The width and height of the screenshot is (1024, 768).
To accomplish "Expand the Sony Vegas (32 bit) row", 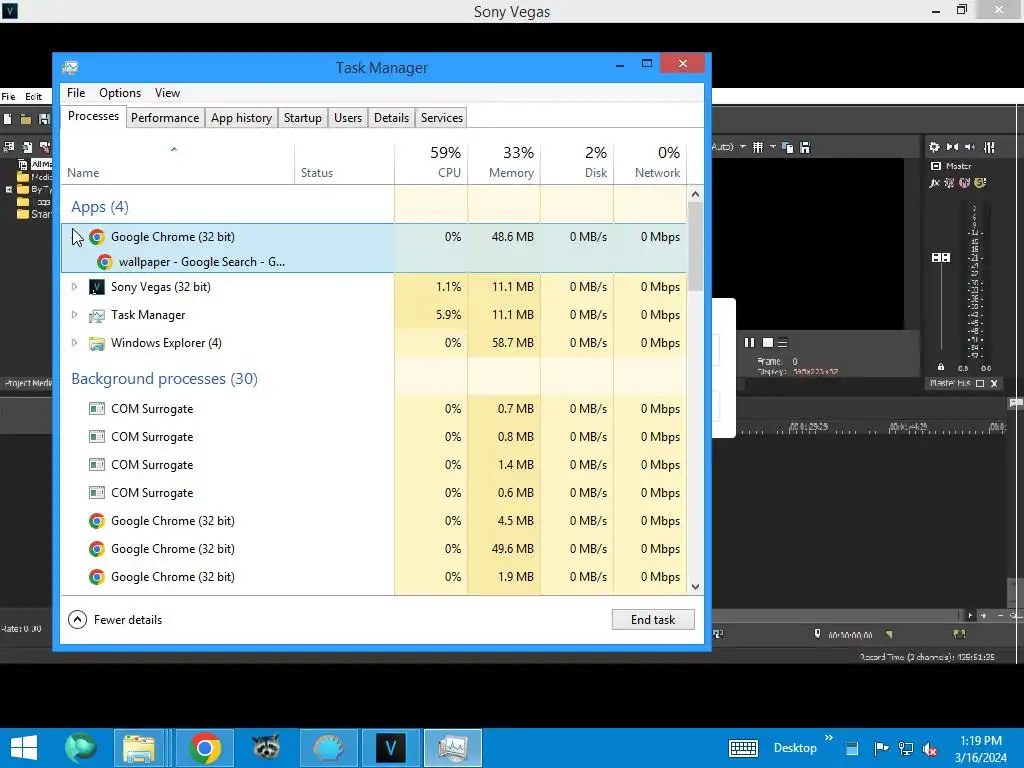I will coord(74,287).
